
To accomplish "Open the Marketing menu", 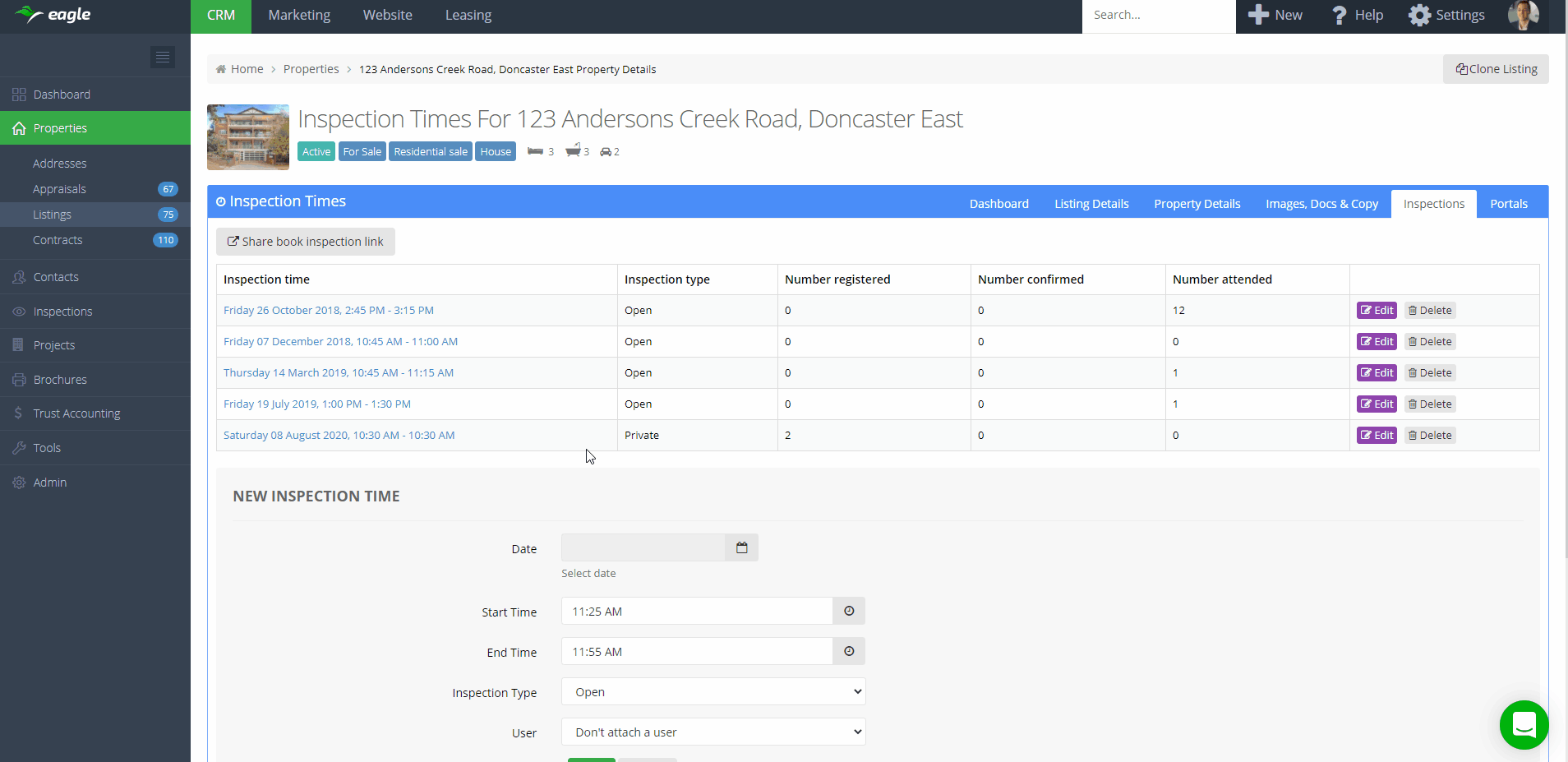I will (299, 16).
